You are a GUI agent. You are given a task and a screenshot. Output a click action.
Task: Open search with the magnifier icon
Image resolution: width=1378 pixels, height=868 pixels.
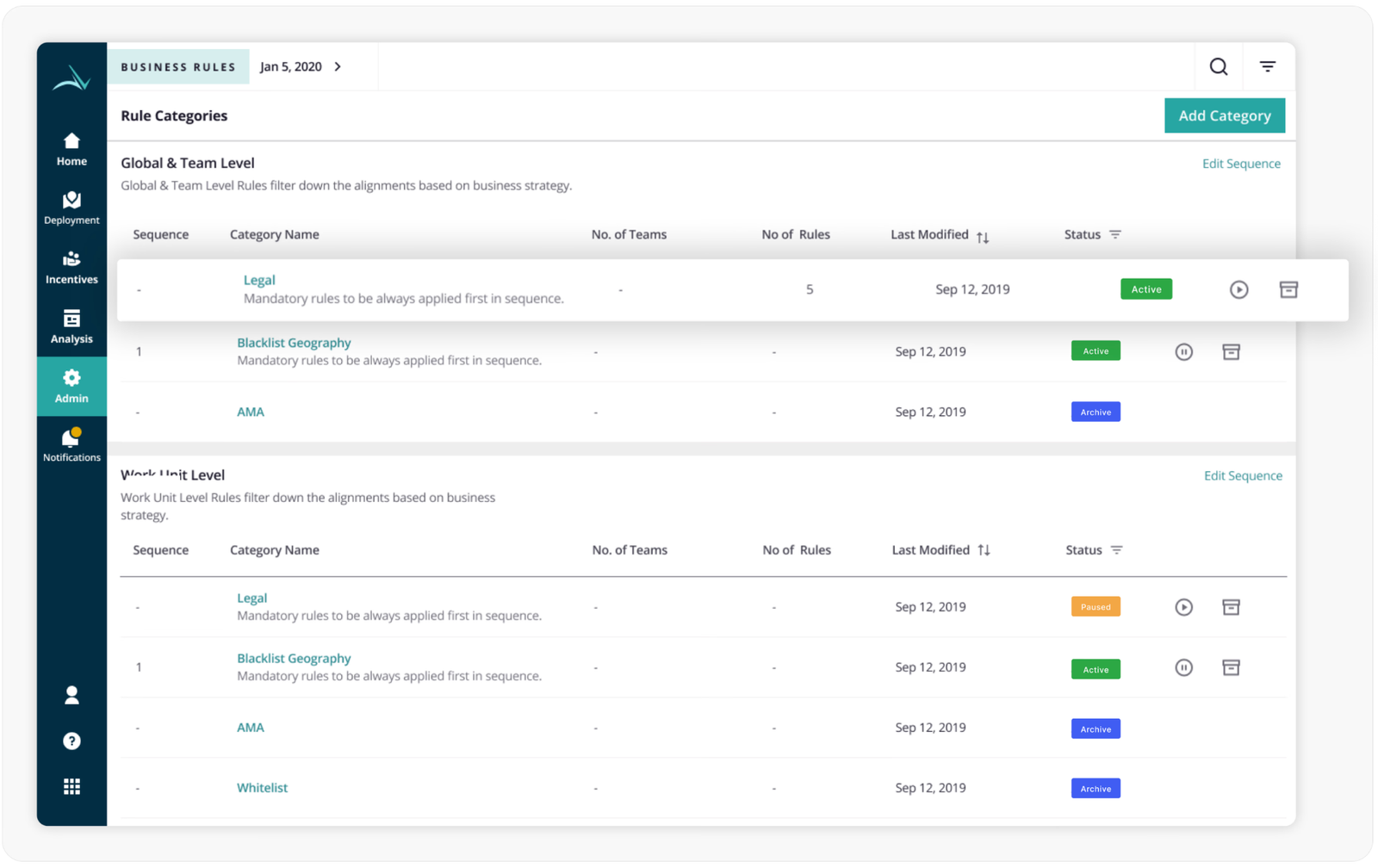[x=1219, y=66]
